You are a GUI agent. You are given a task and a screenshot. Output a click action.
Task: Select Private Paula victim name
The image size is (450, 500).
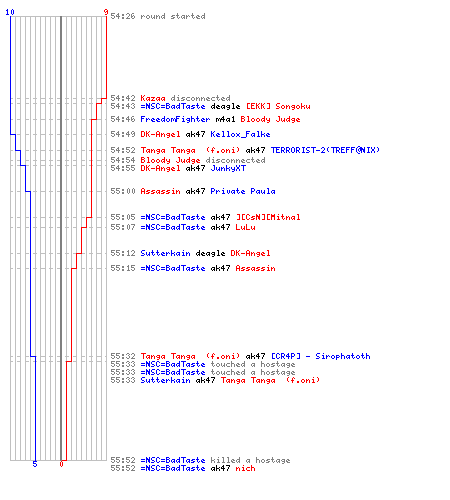coord(243,191)
